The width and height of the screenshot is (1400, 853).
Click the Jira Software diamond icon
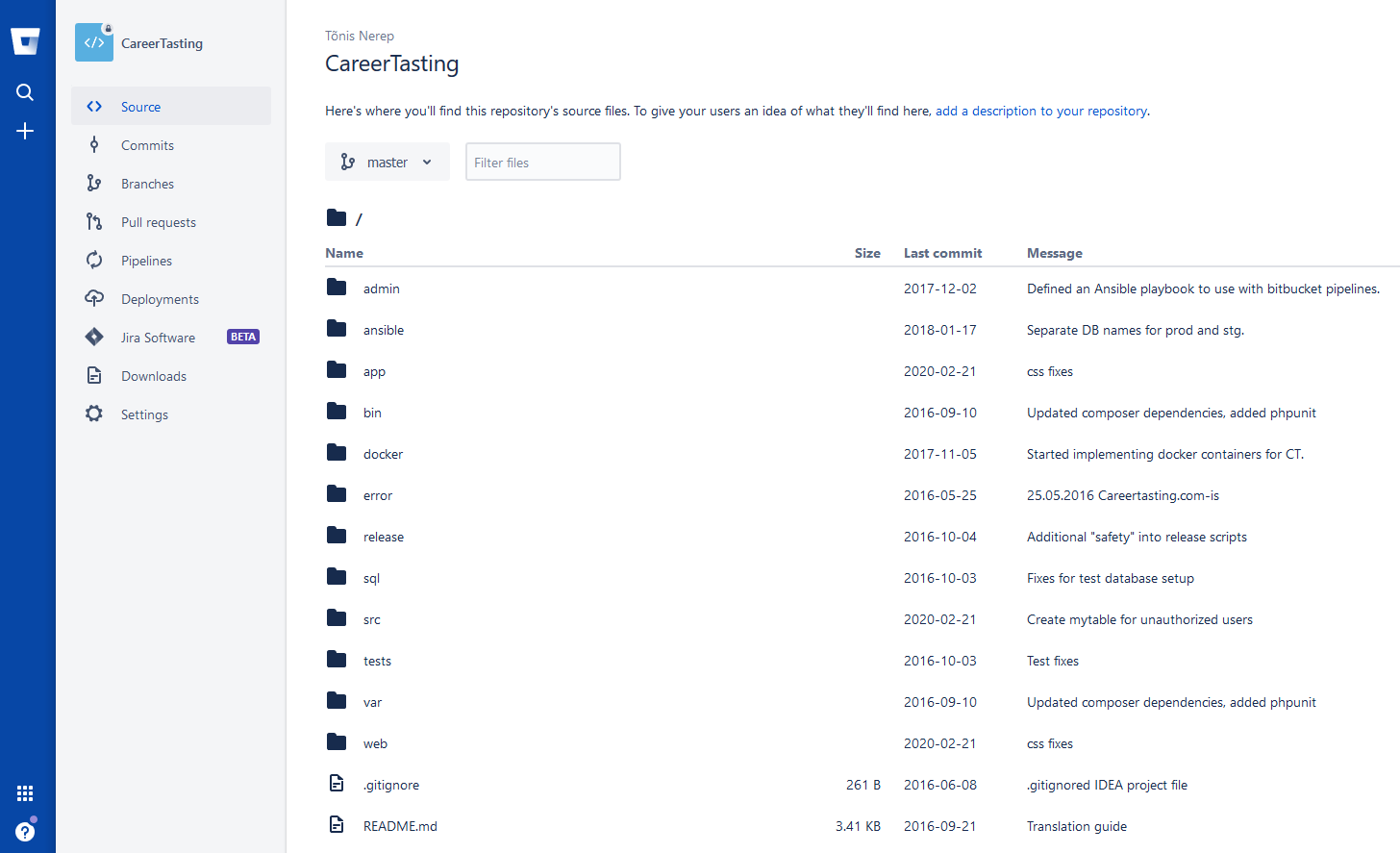(94, 337)
